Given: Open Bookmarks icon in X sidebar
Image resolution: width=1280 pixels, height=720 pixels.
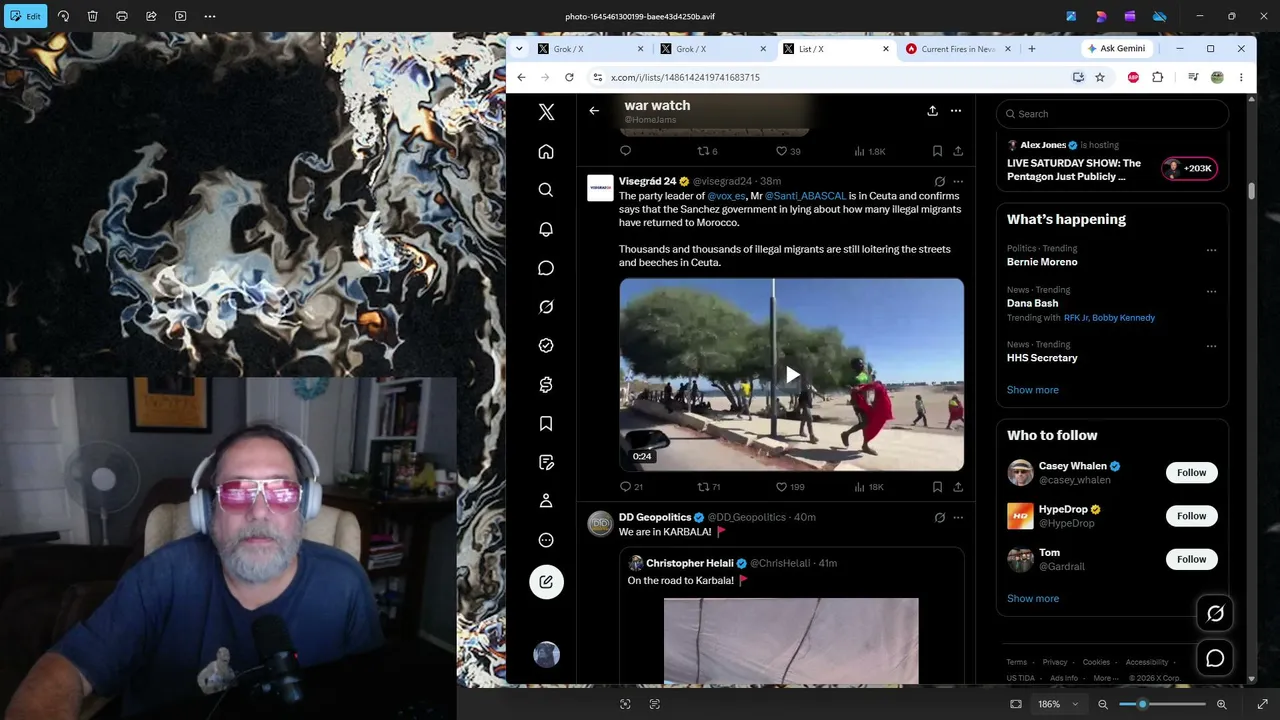Looking at the screenshot, I should (546, 424).
